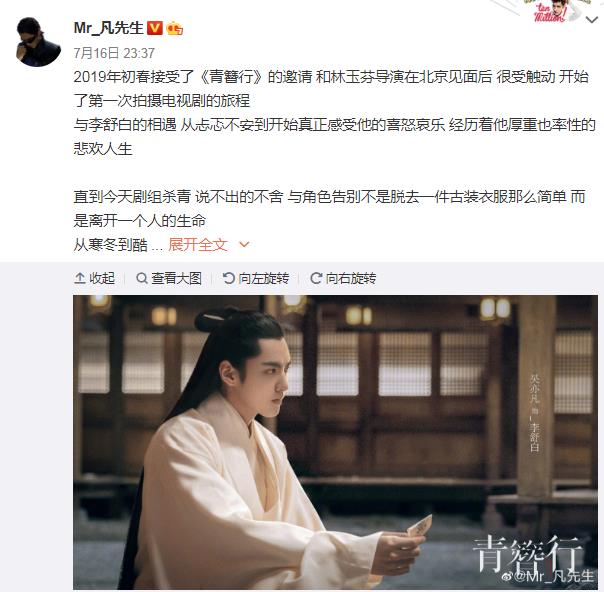Click the rotate-left arrow icon
Viewport: 604px width, 592px height.
point(229,278)
